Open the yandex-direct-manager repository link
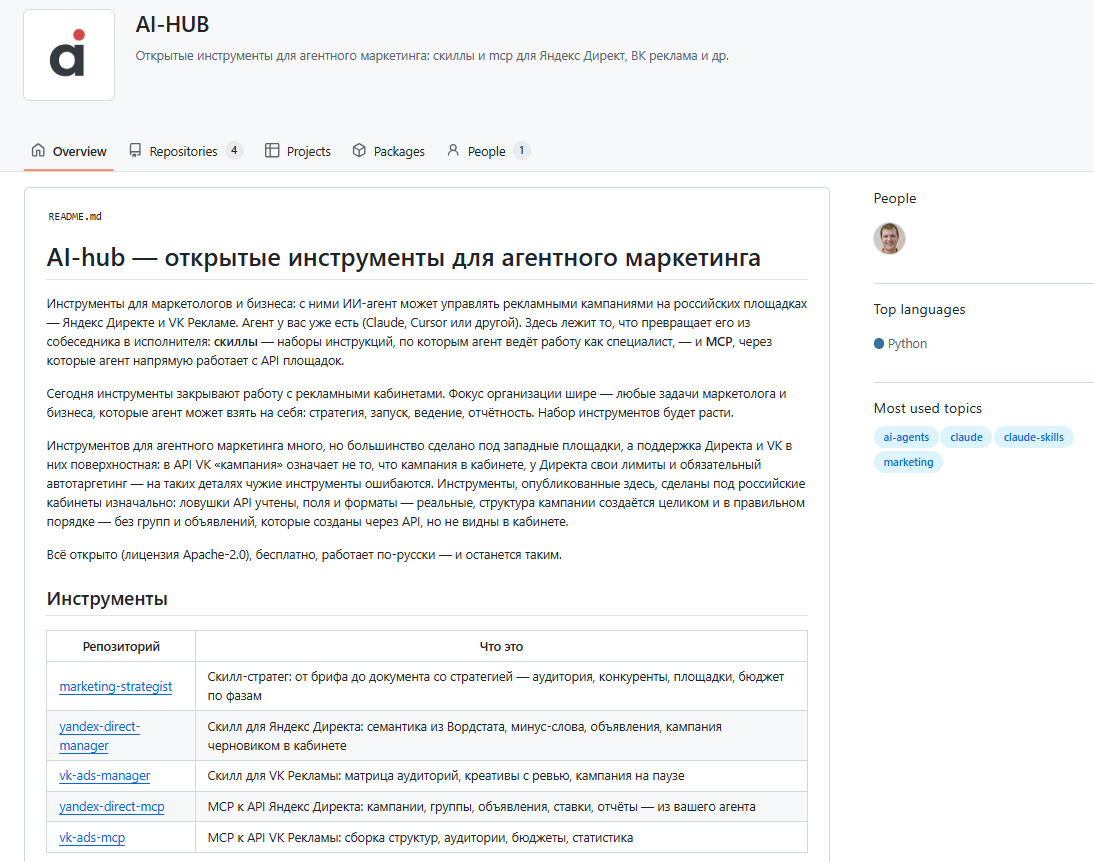1094x862 pixels. pos(100,736)
